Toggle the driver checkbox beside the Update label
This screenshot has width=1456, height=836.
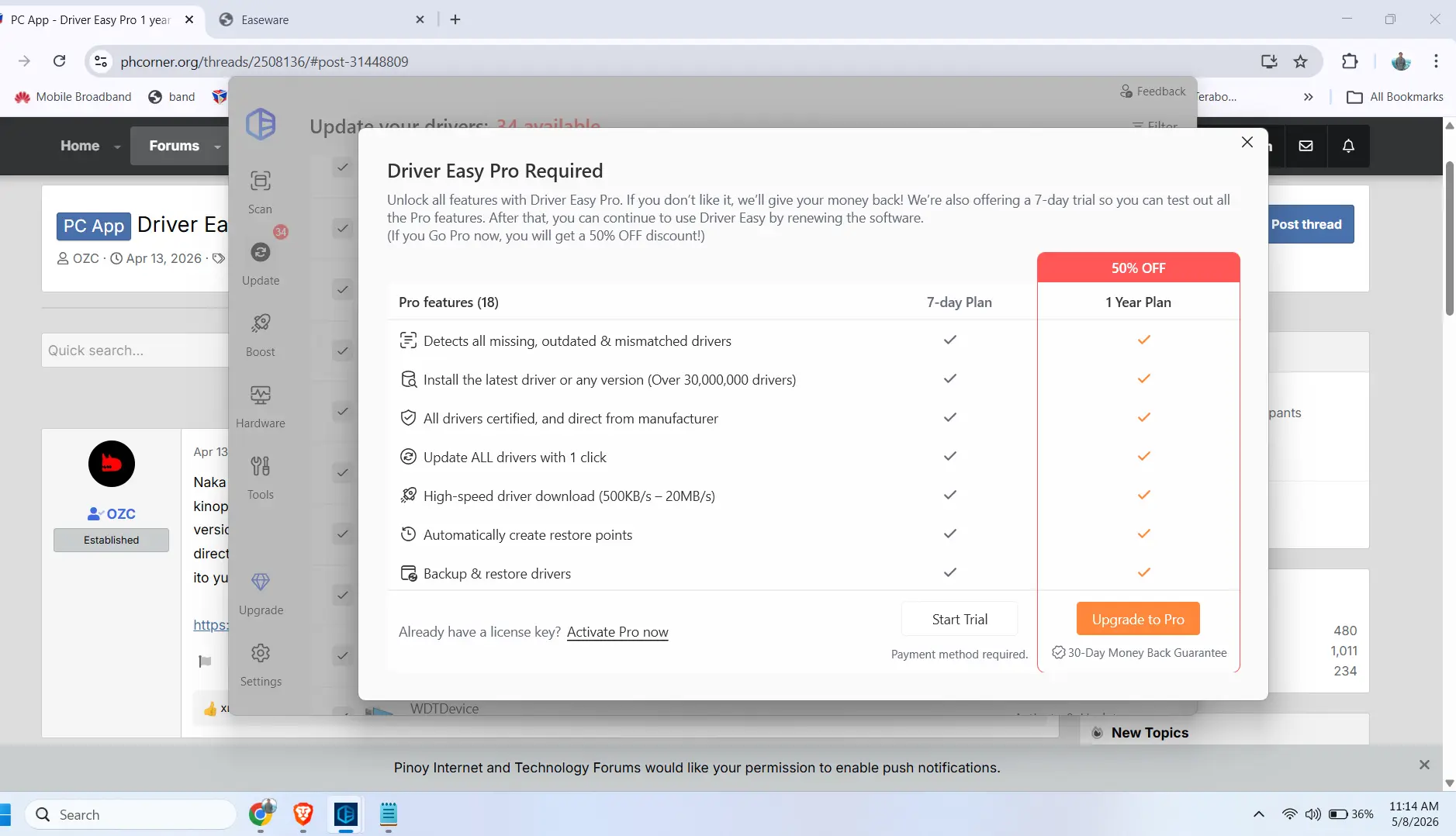[342, 290]
